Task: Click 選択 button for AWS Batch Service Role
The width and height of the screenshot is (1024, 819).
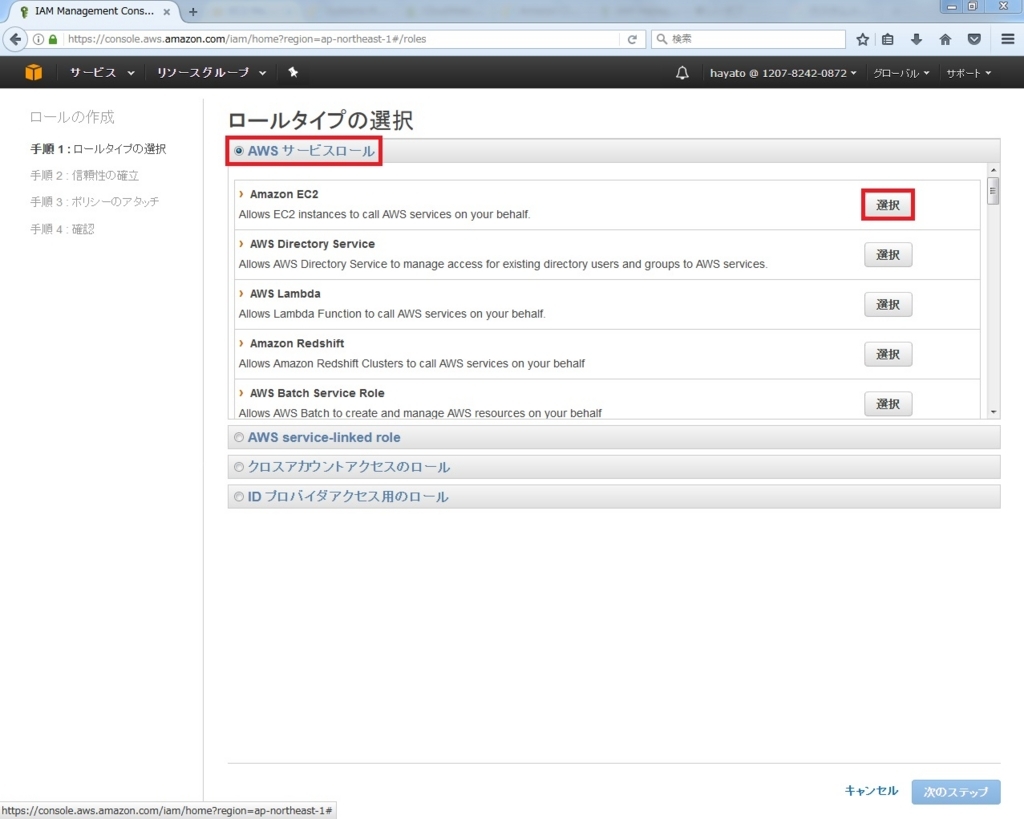Action: pyautogui.click(x=888, y=404)
